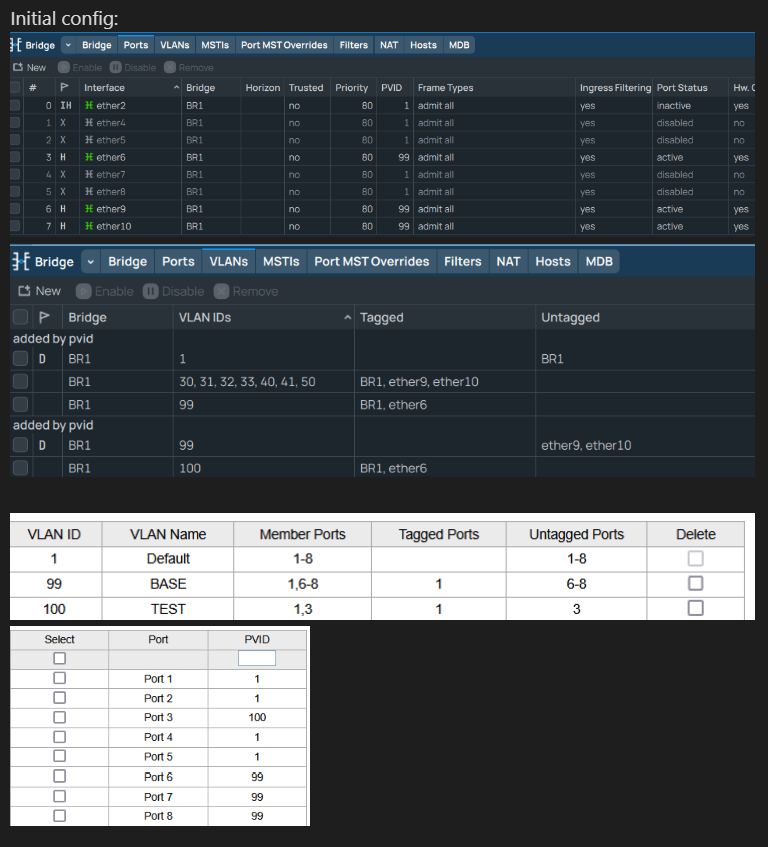Screen dimensions: 768x847
Task: Click the Enable icon in upper Ports toolbar
Action: (64, 68)
